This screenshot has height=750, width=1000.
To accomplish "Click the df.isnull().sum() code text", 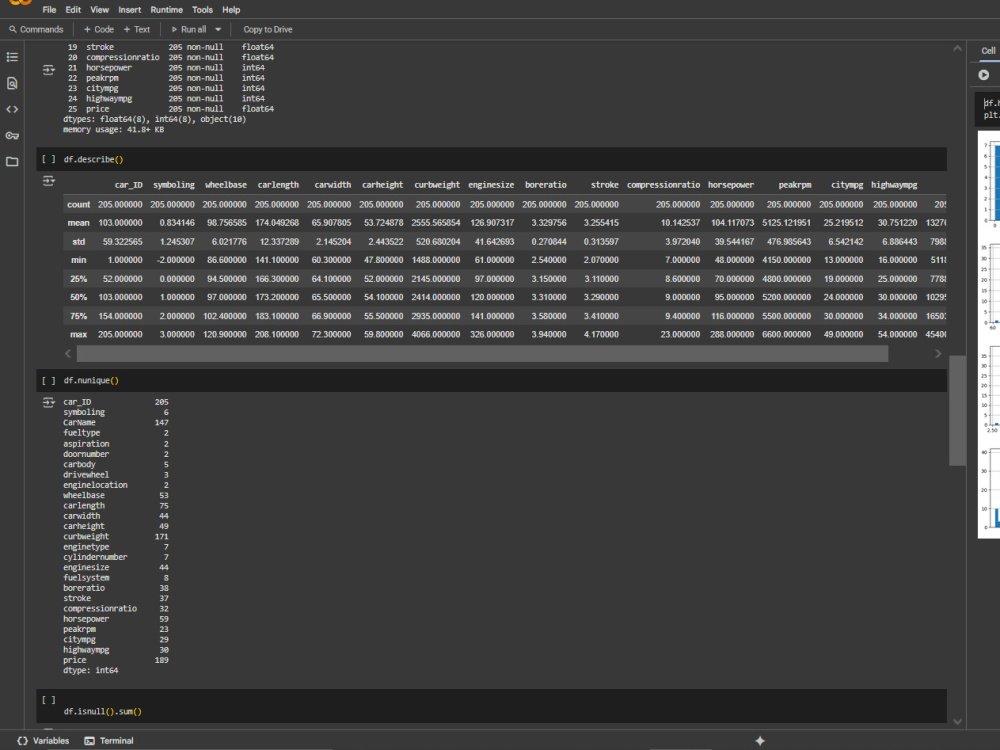I will coord(103,711).
